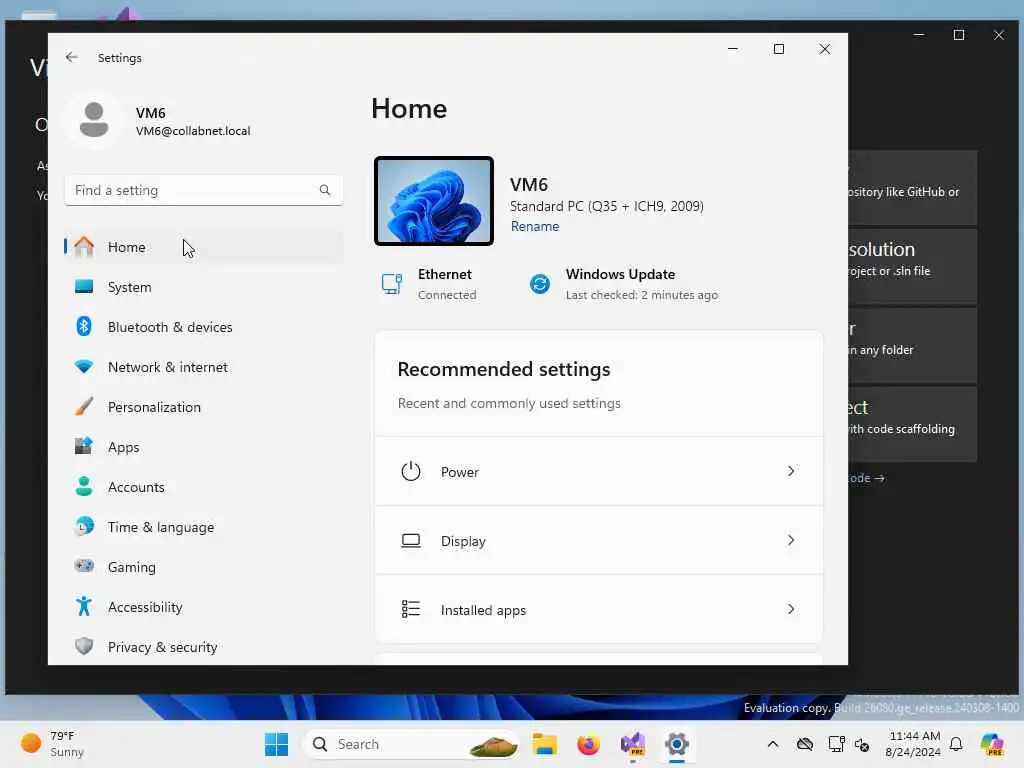Click the Windows Update sync icon

[539, 284]
